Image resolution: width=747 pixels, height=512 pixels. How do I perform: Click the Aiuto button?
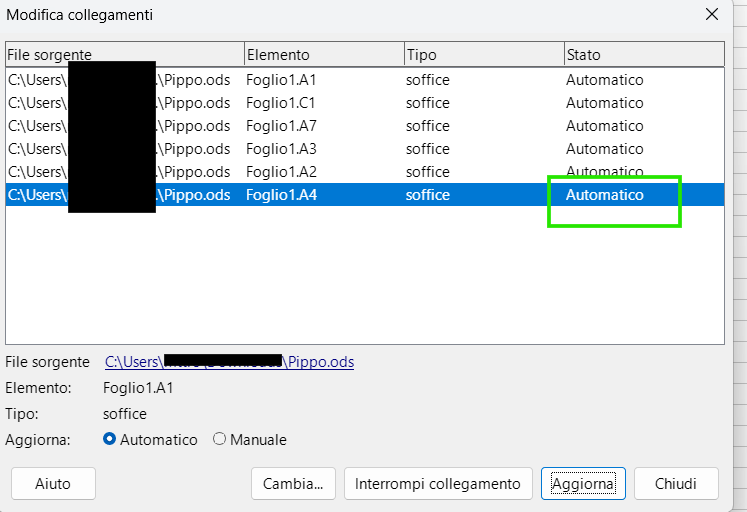pos(53,484)
